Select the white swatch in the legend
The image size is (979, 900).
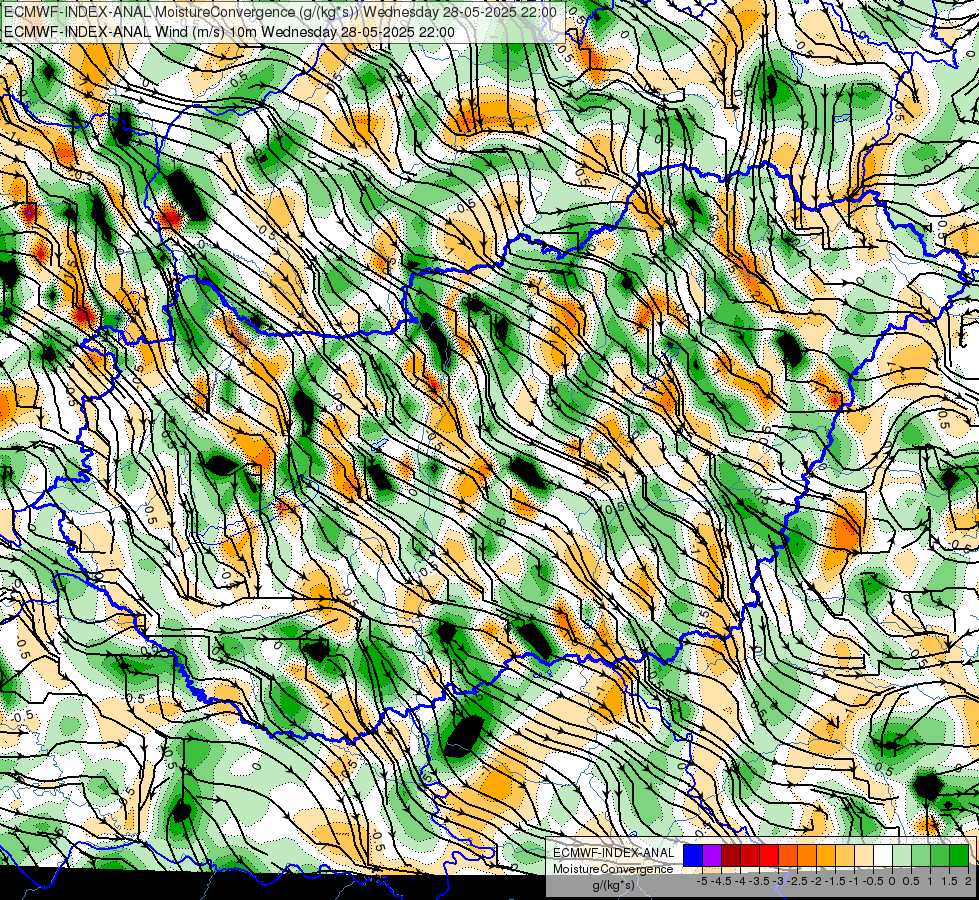coord(883,855)
